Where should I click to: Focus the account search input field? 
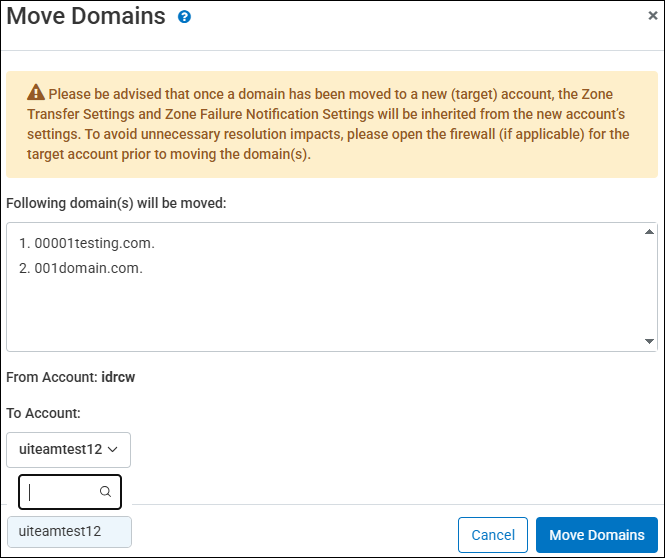62,492
